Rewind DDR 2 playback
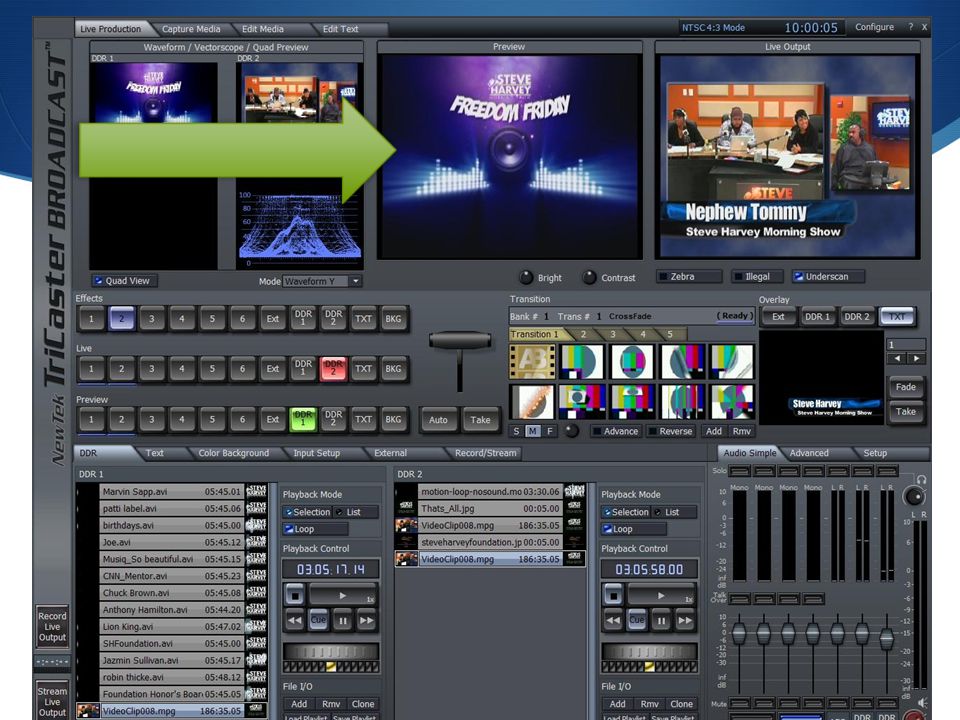The image size is (960, 720). point(613,620)
